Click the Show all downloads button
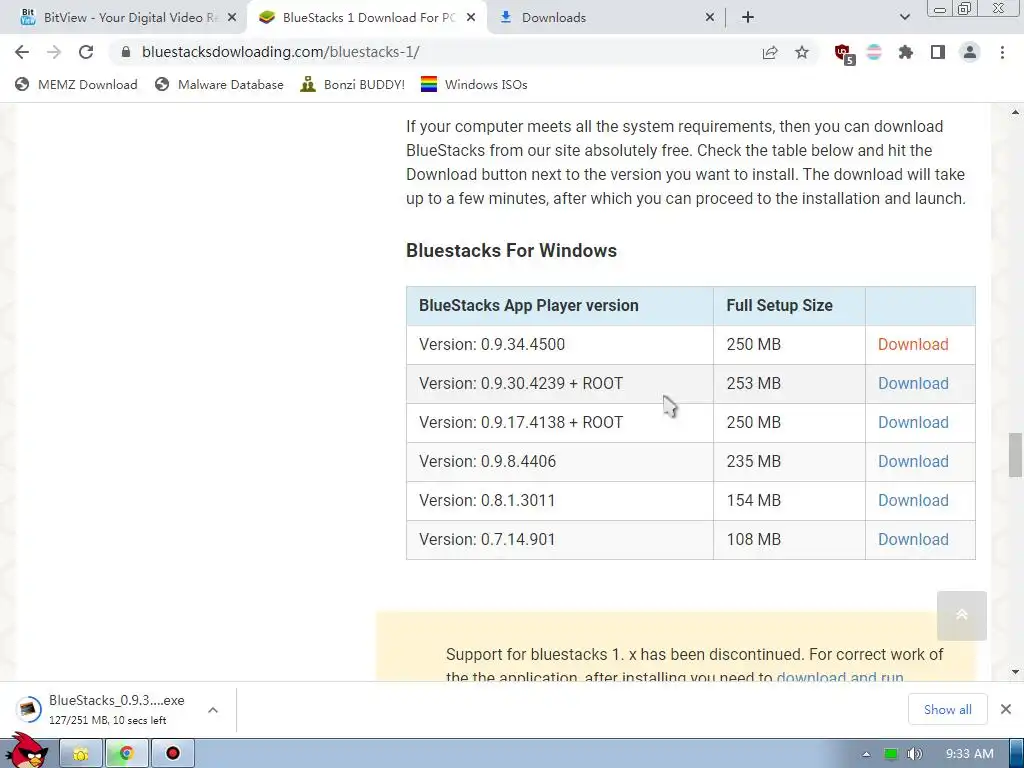The width and height of the screenshot is (1024, 768). click(948, 709)
